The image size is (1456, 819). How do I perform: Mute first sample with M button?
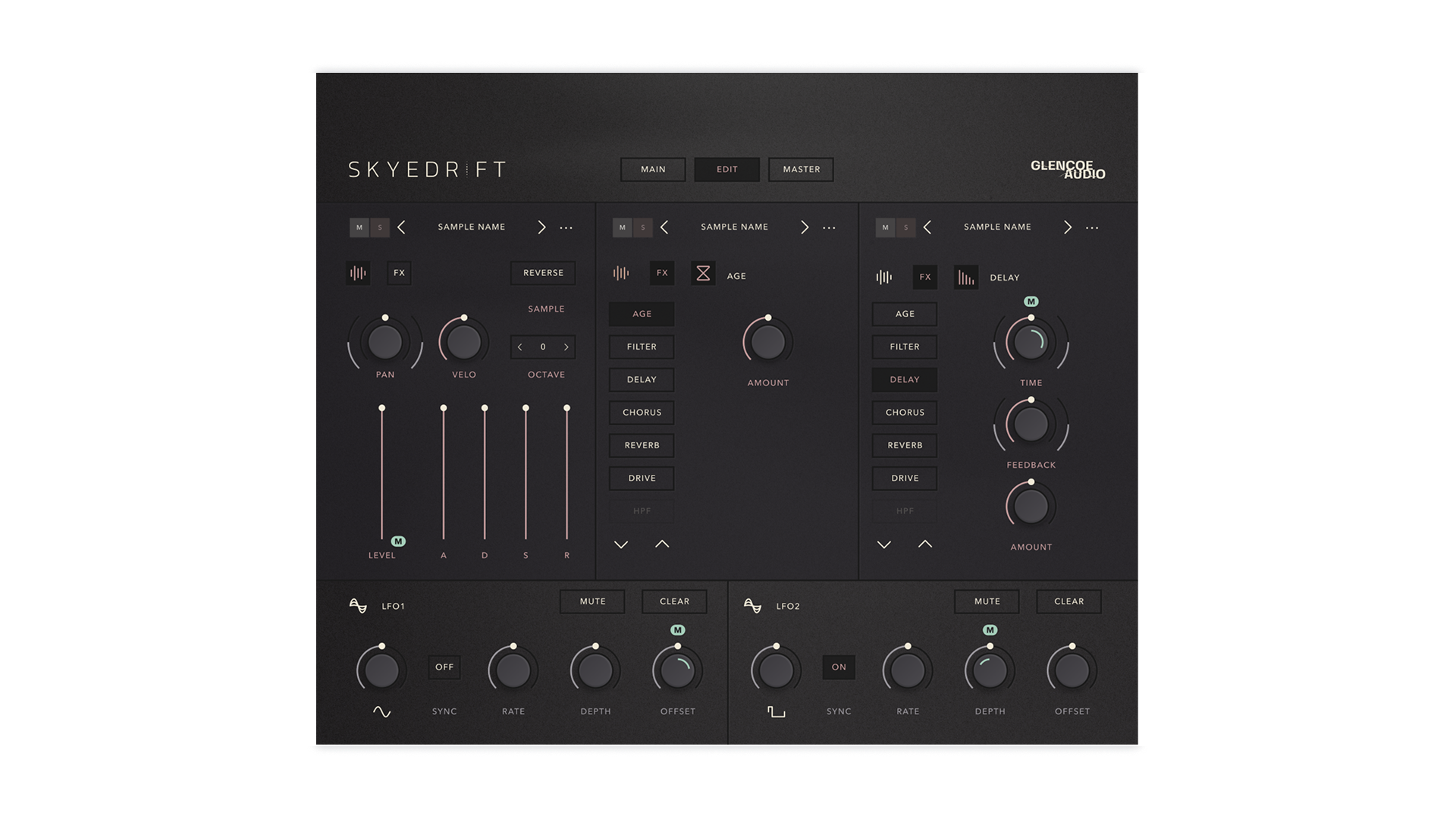tap(359, 227)
